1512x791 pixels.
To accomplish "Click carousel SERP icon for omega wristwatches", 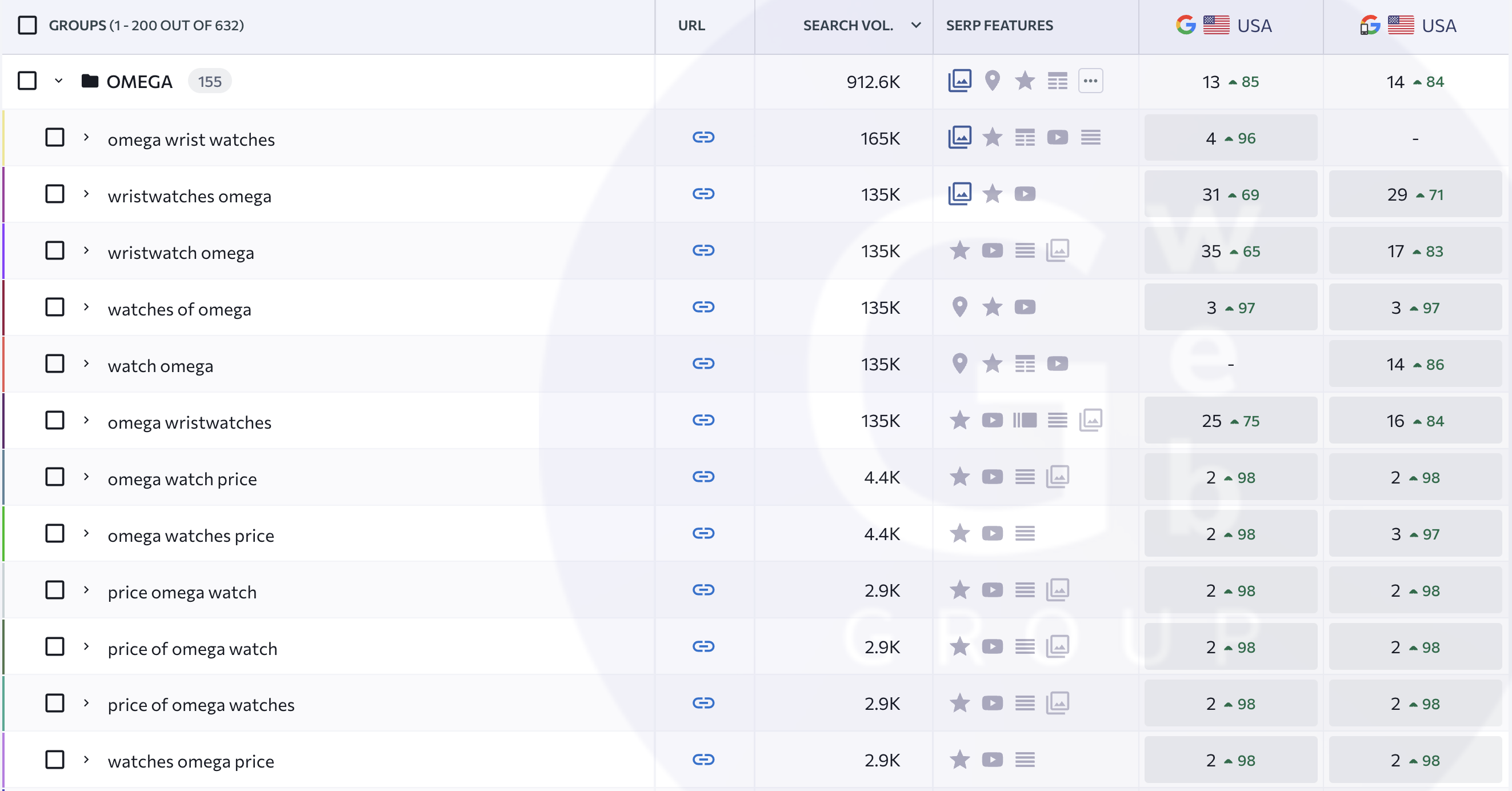I will (1024, 421).
